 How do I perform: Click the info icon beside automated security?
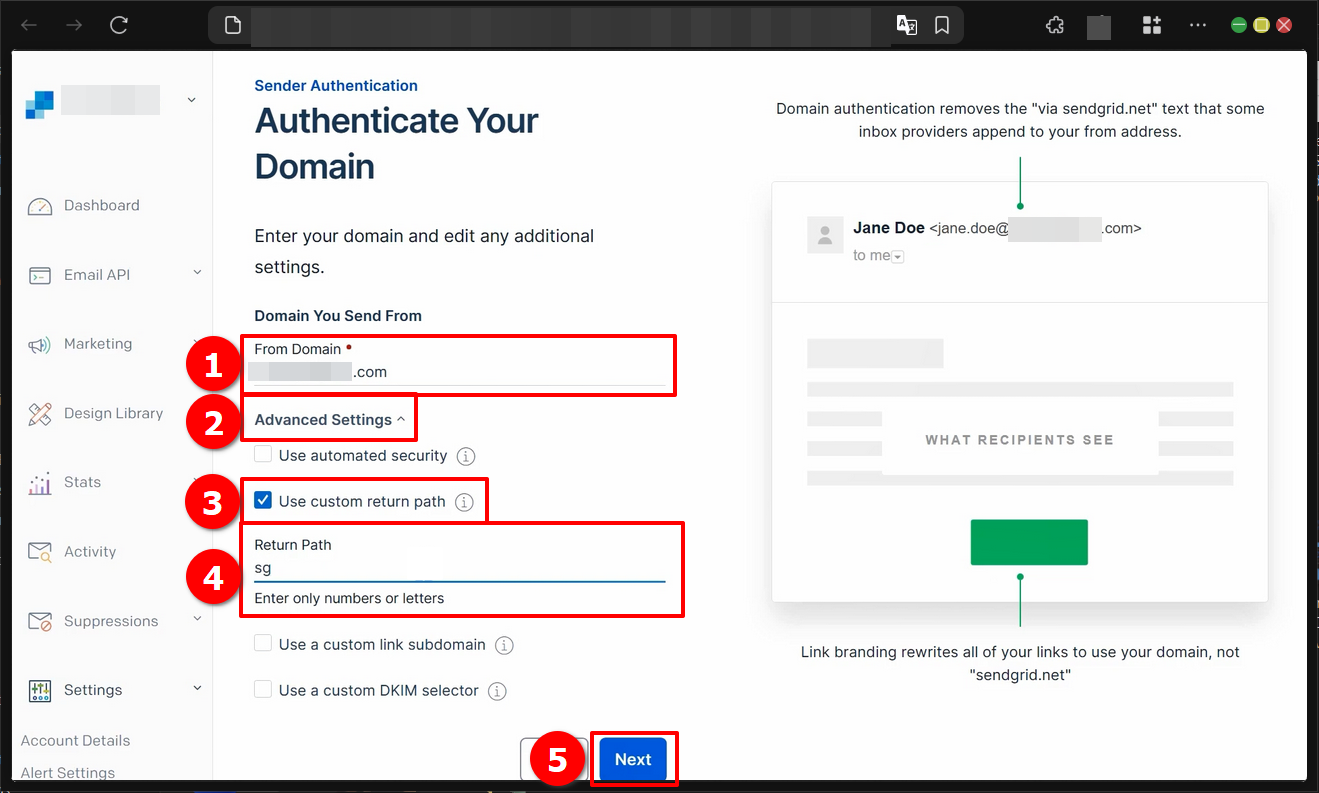point(464,454)
